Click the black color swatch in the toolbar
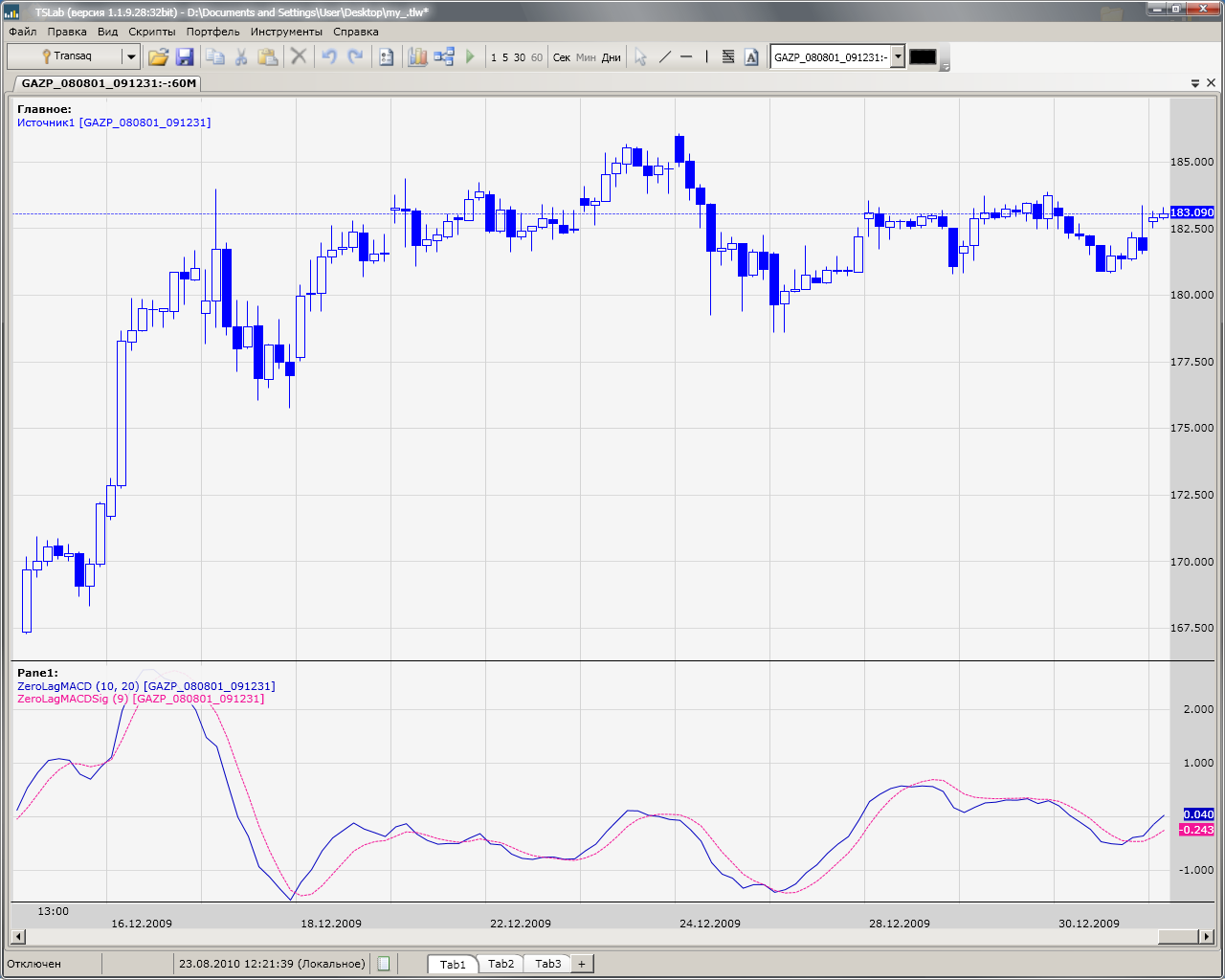1225x980 pixels. point(923,57)
